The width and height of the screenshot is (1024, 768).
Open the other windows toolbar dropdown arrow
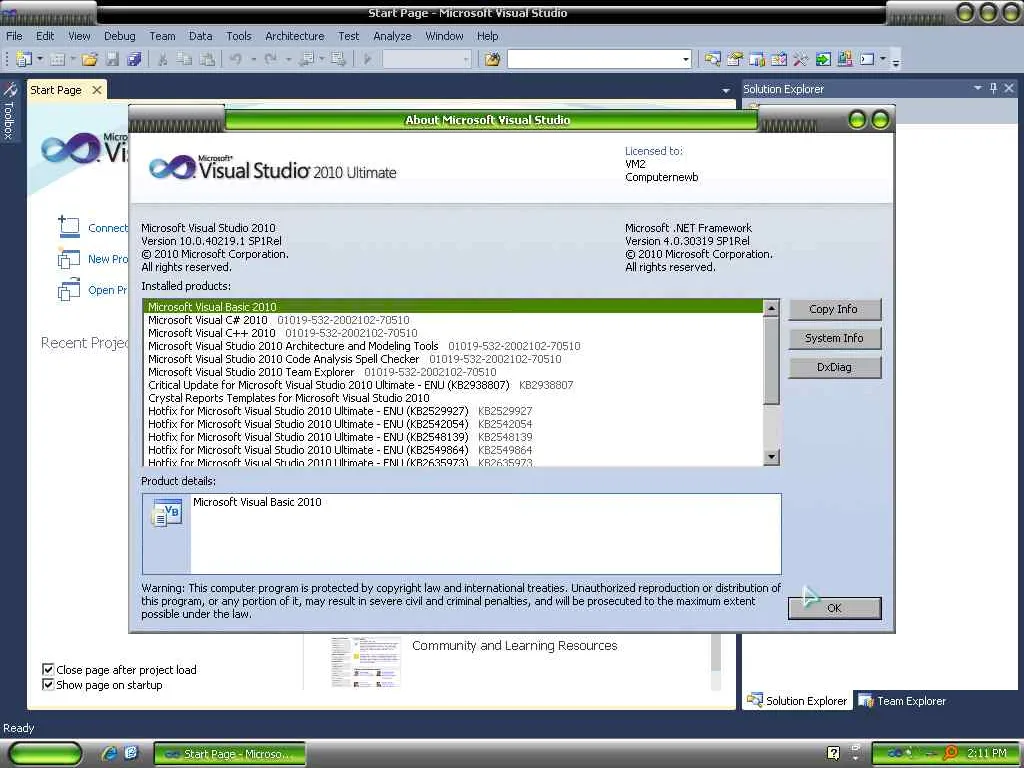tap(883, 59)
